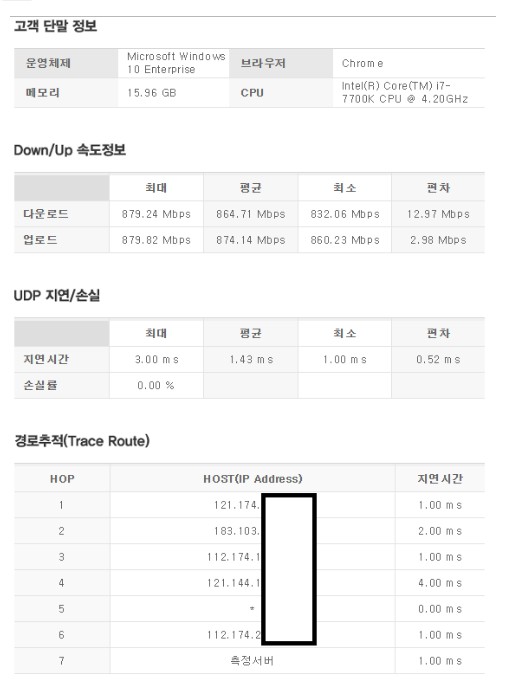Select the 1.43 ms average delay
The height and width of the screenshot is (700, 513).
(251, 359)
